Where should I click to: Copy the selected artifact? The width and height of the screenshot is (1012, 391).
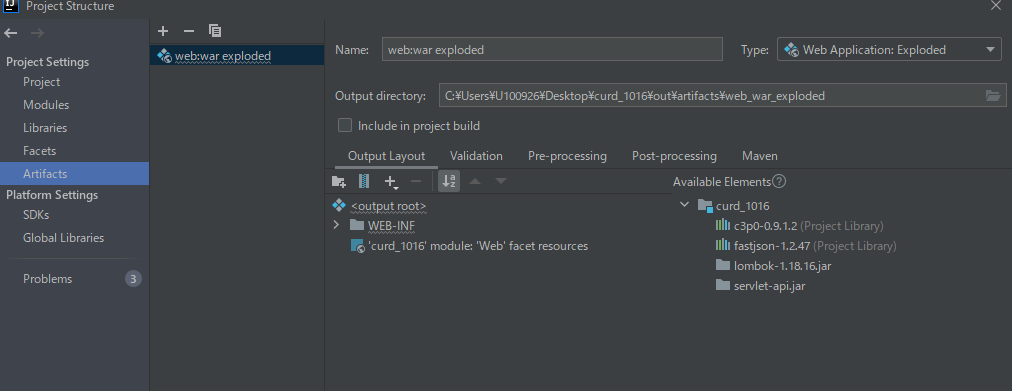pos(215,31)
